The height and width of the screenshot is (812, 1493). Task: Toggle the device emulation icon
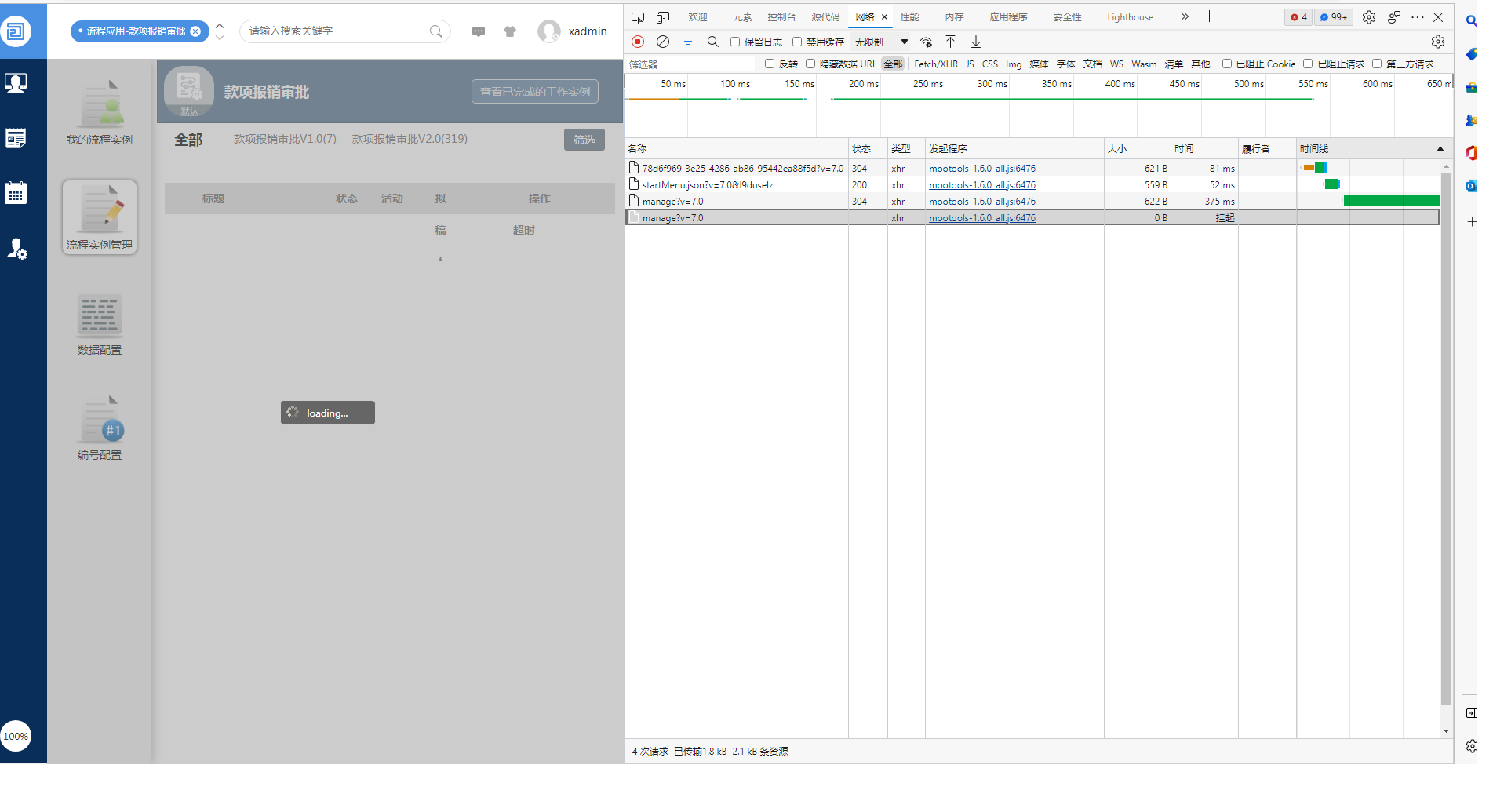pos(663,17)
